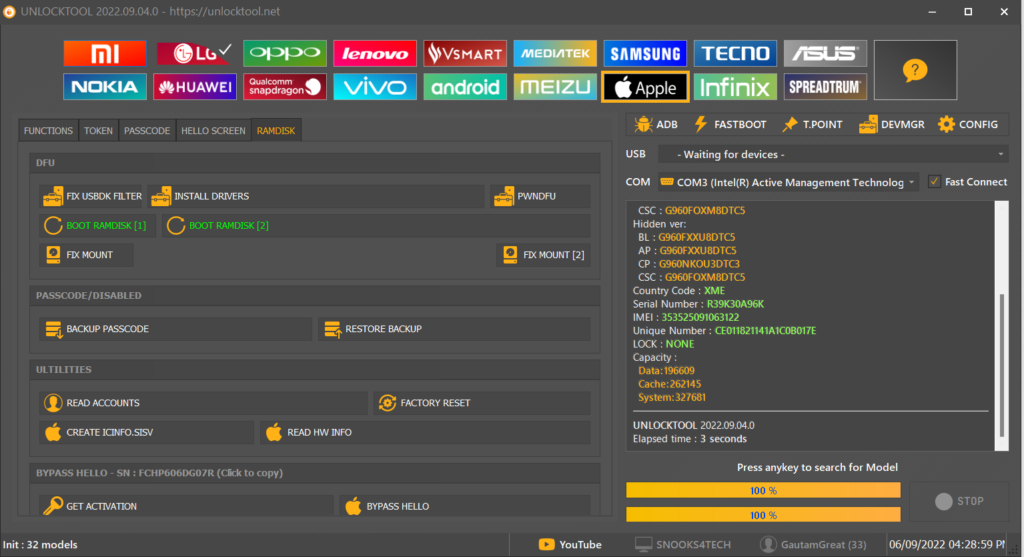This screenshot has width=1024, height=557.
Task: Click SNOOKS4TECH computer name in status bar
Action: click(682, 545)
